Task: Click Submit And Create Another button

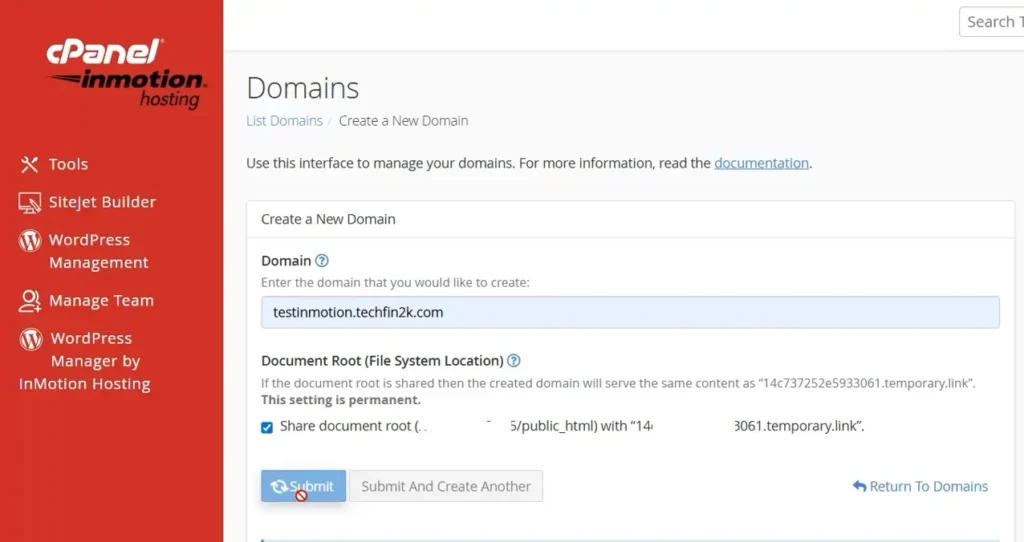Action: point(446,486)
